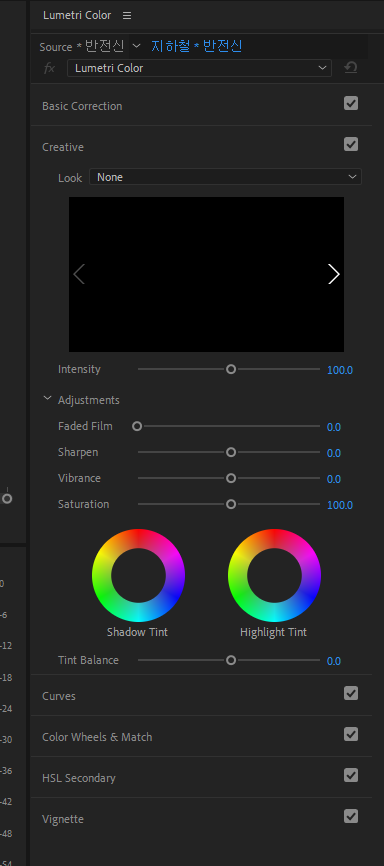Click the -36 dB mark on audio meter

pos(6,770)
